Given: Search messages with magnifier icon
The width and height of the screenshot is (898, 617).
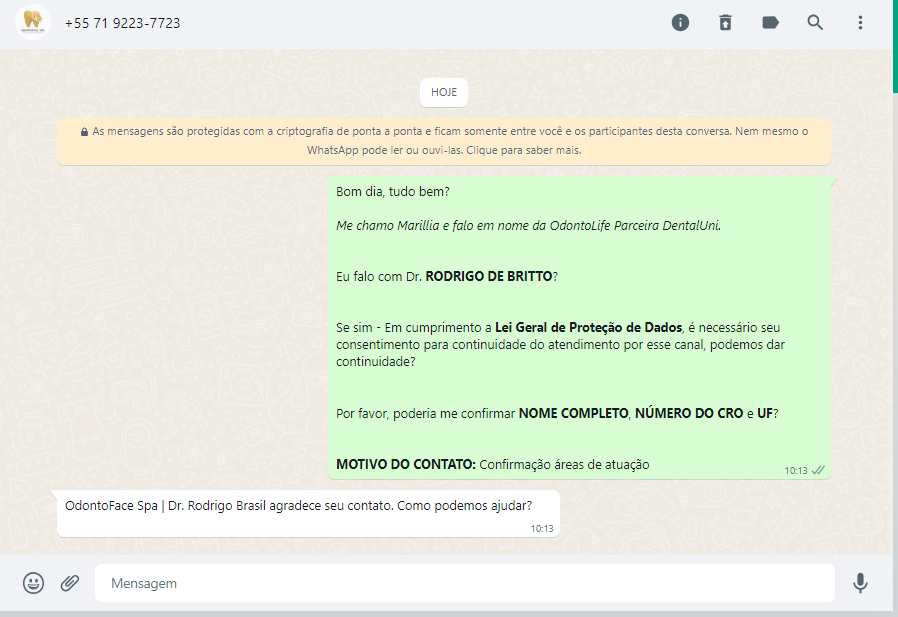Looking at the screenshot, I should [x=815, y=22].
